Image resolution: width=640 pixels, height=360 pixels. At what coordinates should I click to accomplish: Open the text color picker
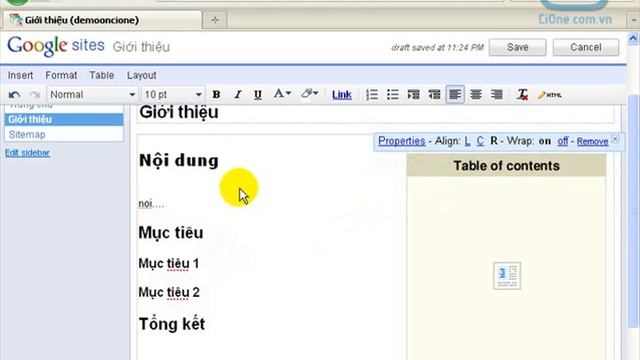[282, 94]
